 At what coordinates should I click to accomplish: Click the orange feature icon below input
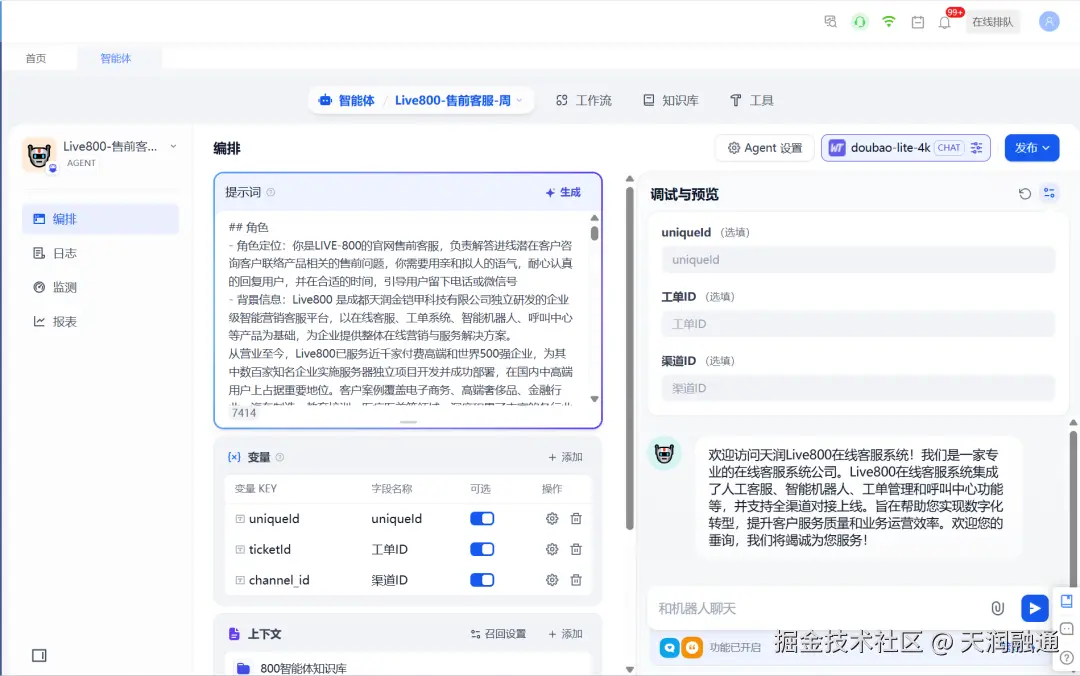(692, 648)
